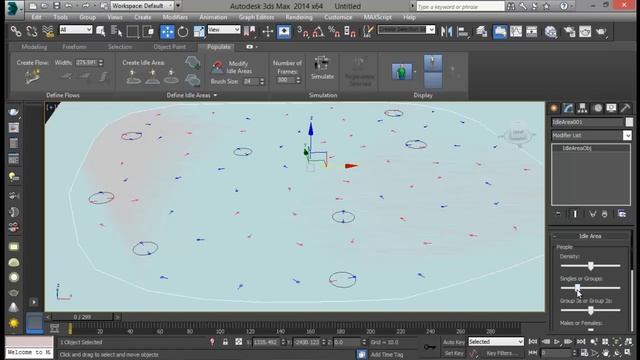Image resolution: width=640 pixels, height=360 pixels.
Task: Open the Modify command panel tab
Action: 568,108
